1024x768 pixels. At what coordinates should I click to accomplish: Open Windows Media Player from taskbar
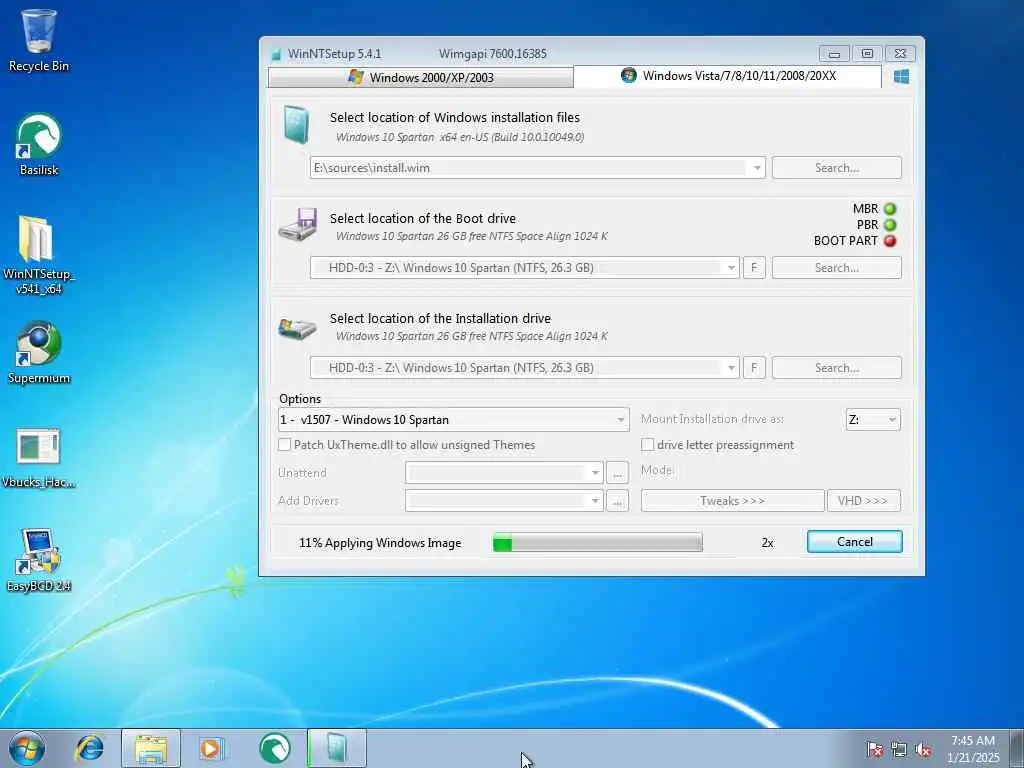(x=212, y=748)
